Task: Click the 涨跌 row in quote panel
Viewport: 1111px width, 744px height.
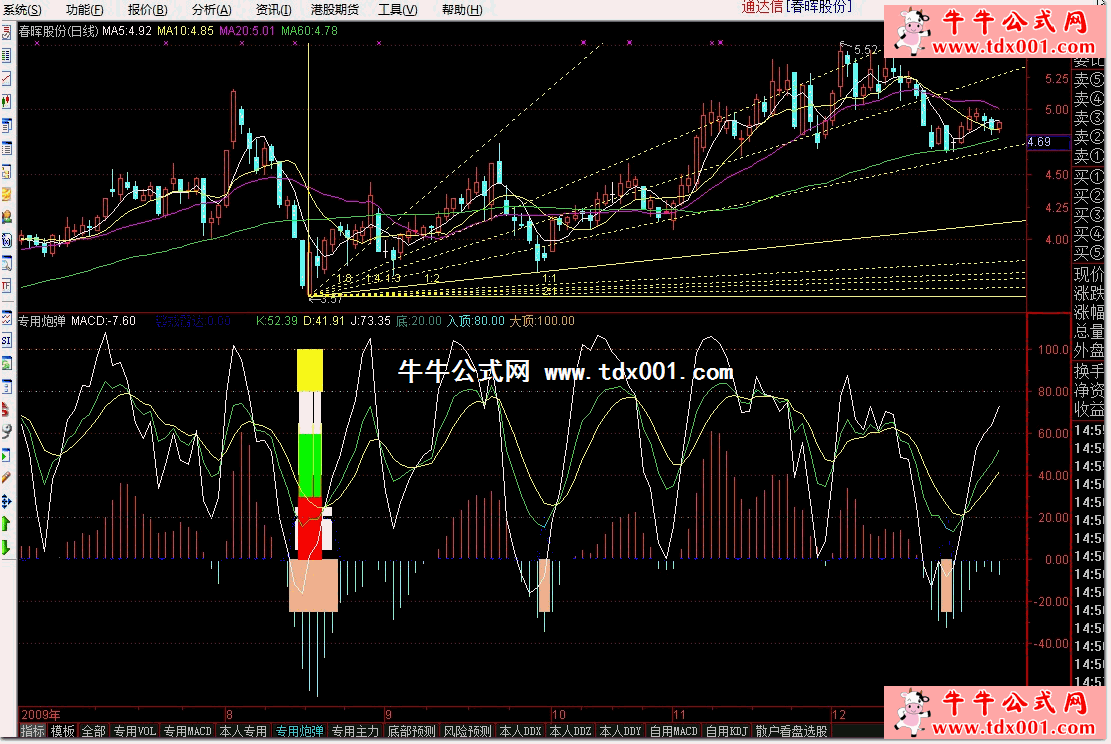Action: click(1088, 293)
